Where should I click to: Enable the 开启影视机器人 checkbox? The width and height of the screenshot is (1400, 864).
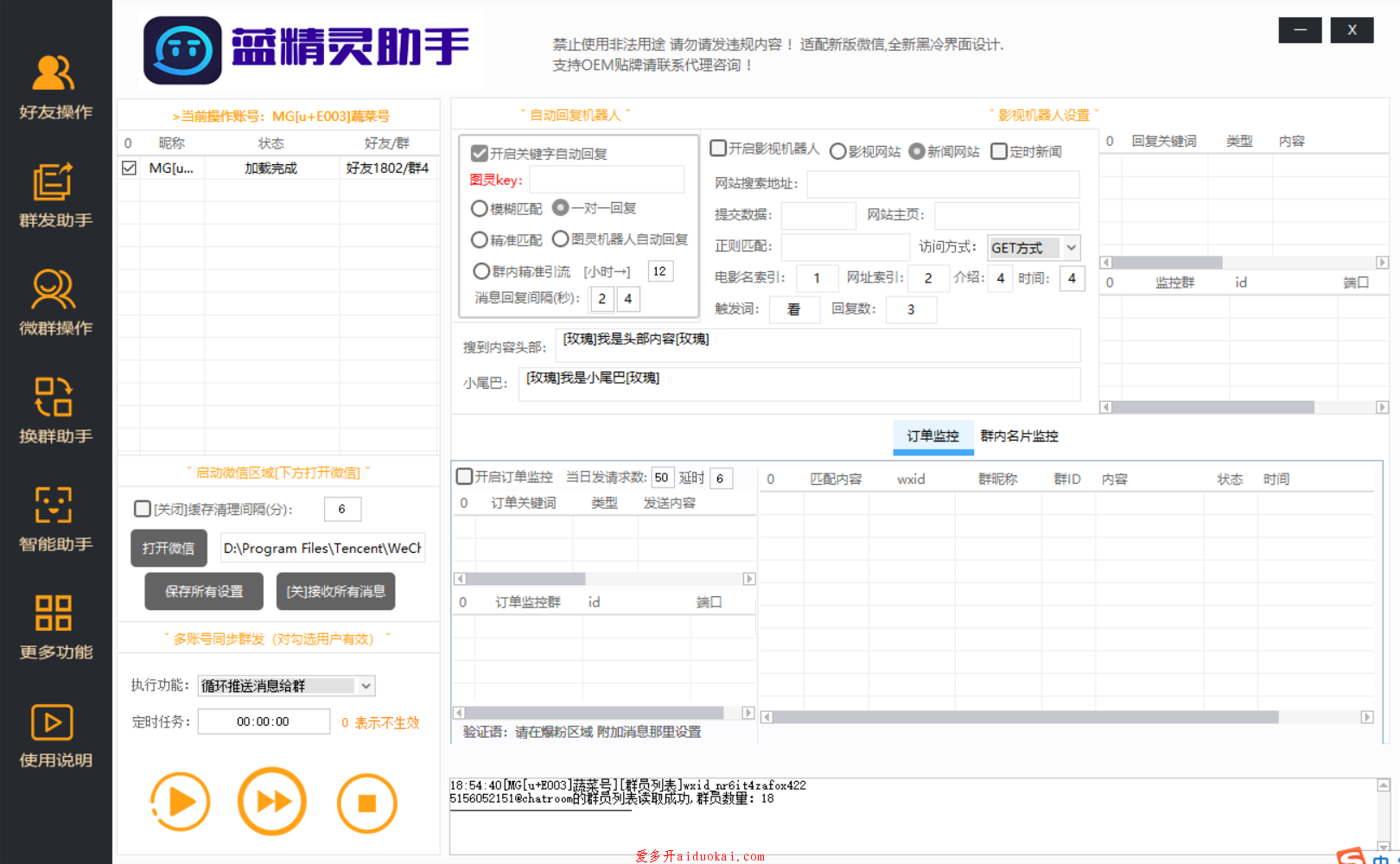pos(718,149)
